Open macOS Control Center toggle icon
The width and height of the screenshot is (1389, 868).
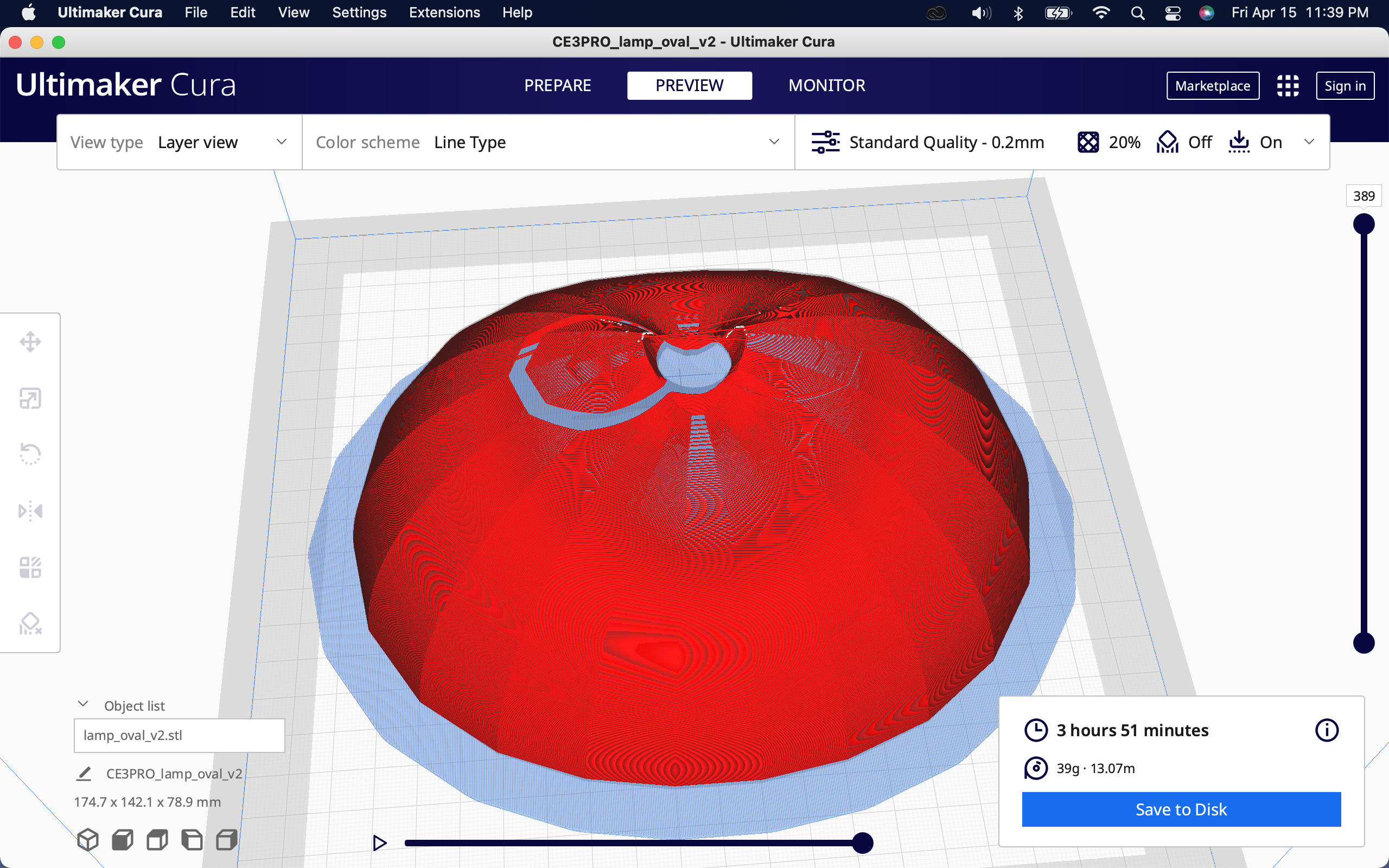(1173, 12)
